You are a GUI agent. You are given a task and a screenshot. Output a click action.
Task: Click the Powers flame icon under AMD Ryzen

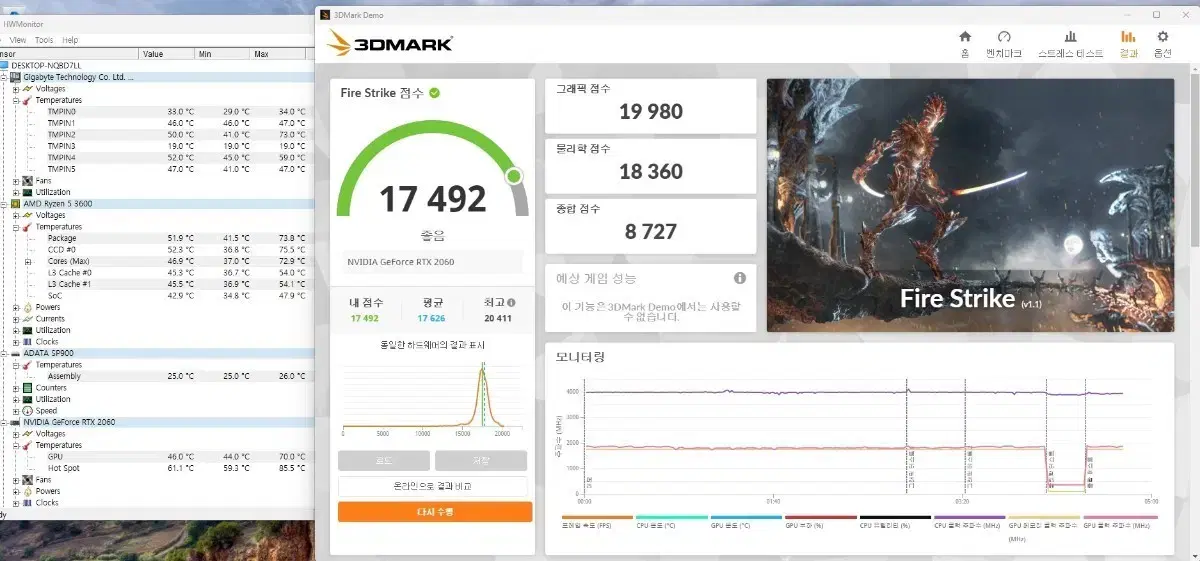pyautogui.click(x=27, y=307)
